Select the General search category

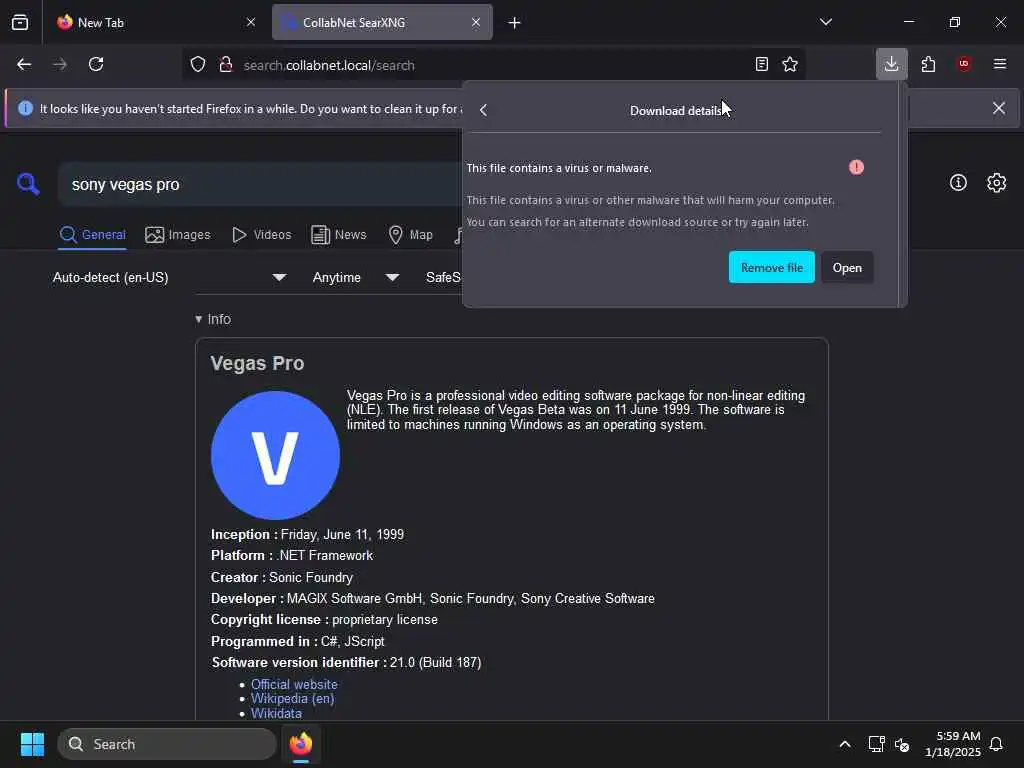93,235
